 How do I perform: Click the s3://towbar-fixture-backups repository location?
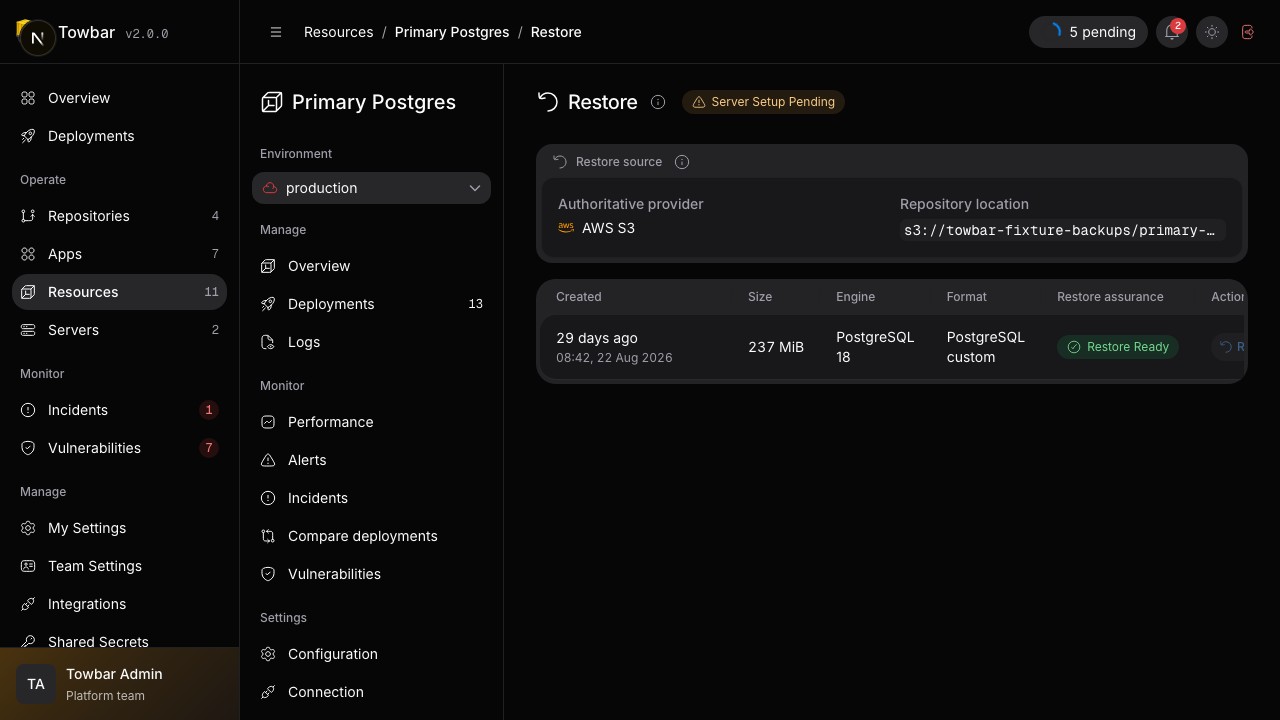1062,230
